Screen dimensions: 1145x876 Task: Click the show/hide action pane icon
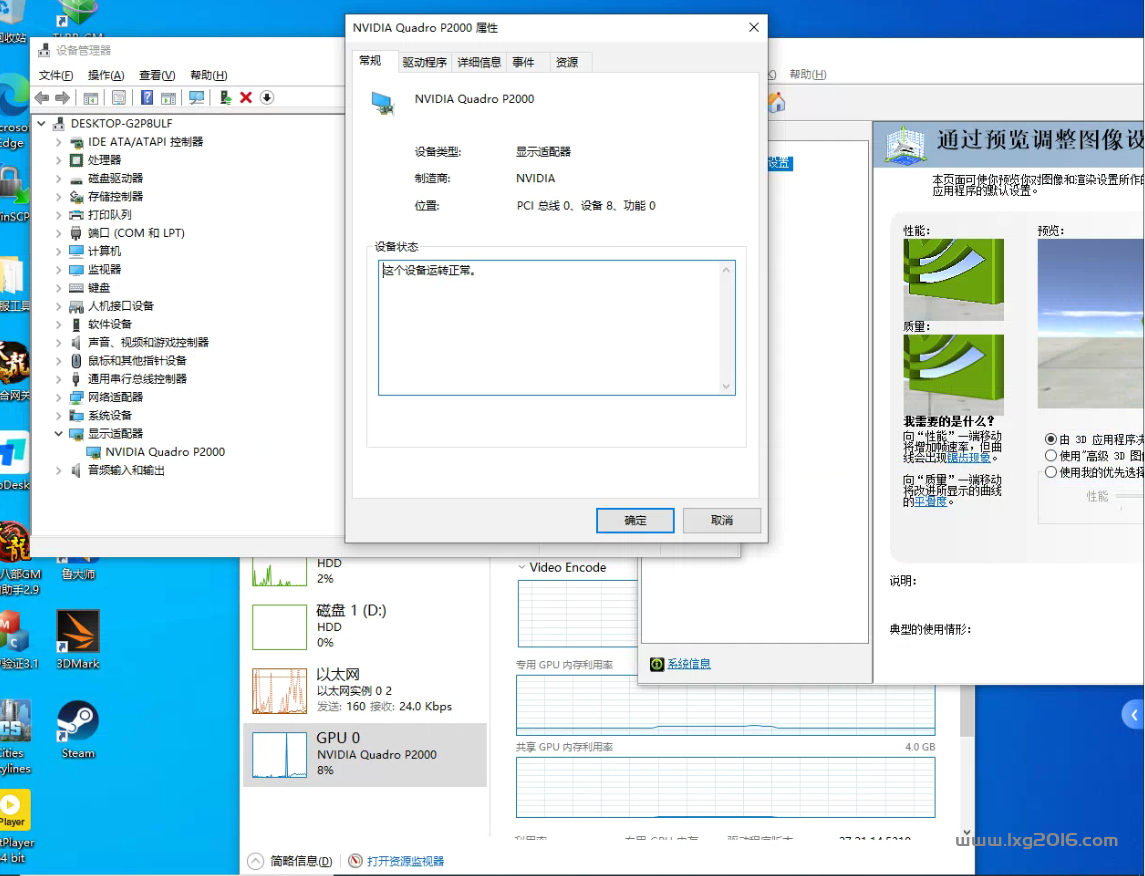click(169, 98)
